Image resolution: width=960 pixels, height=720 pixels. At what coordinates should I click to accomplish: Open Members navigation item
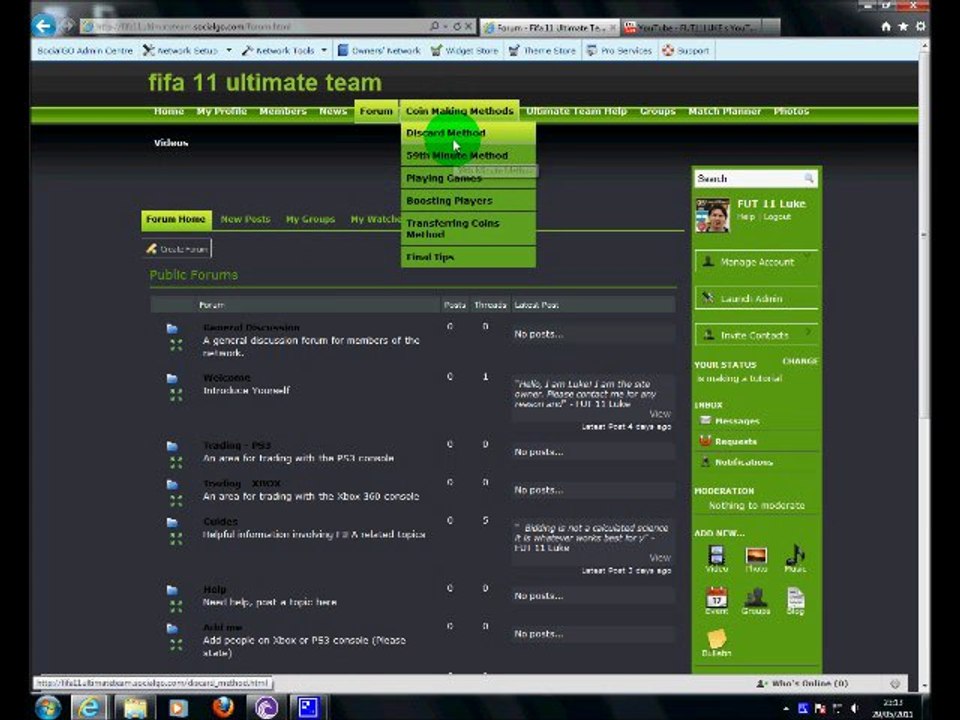point(282,111)
